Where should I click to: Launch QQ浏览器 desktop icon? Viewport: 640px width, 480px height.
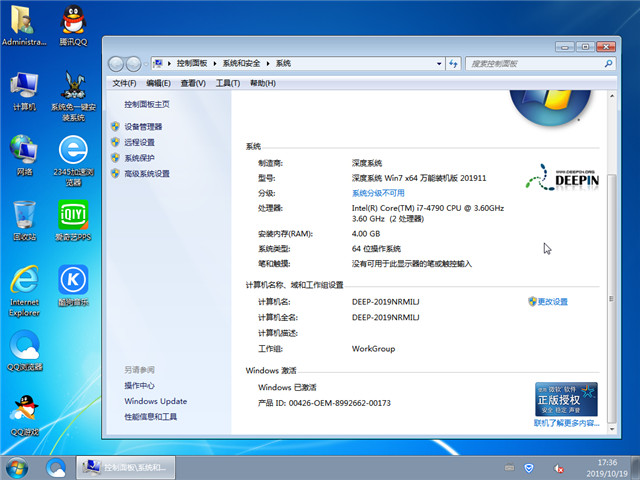point(24,351)
